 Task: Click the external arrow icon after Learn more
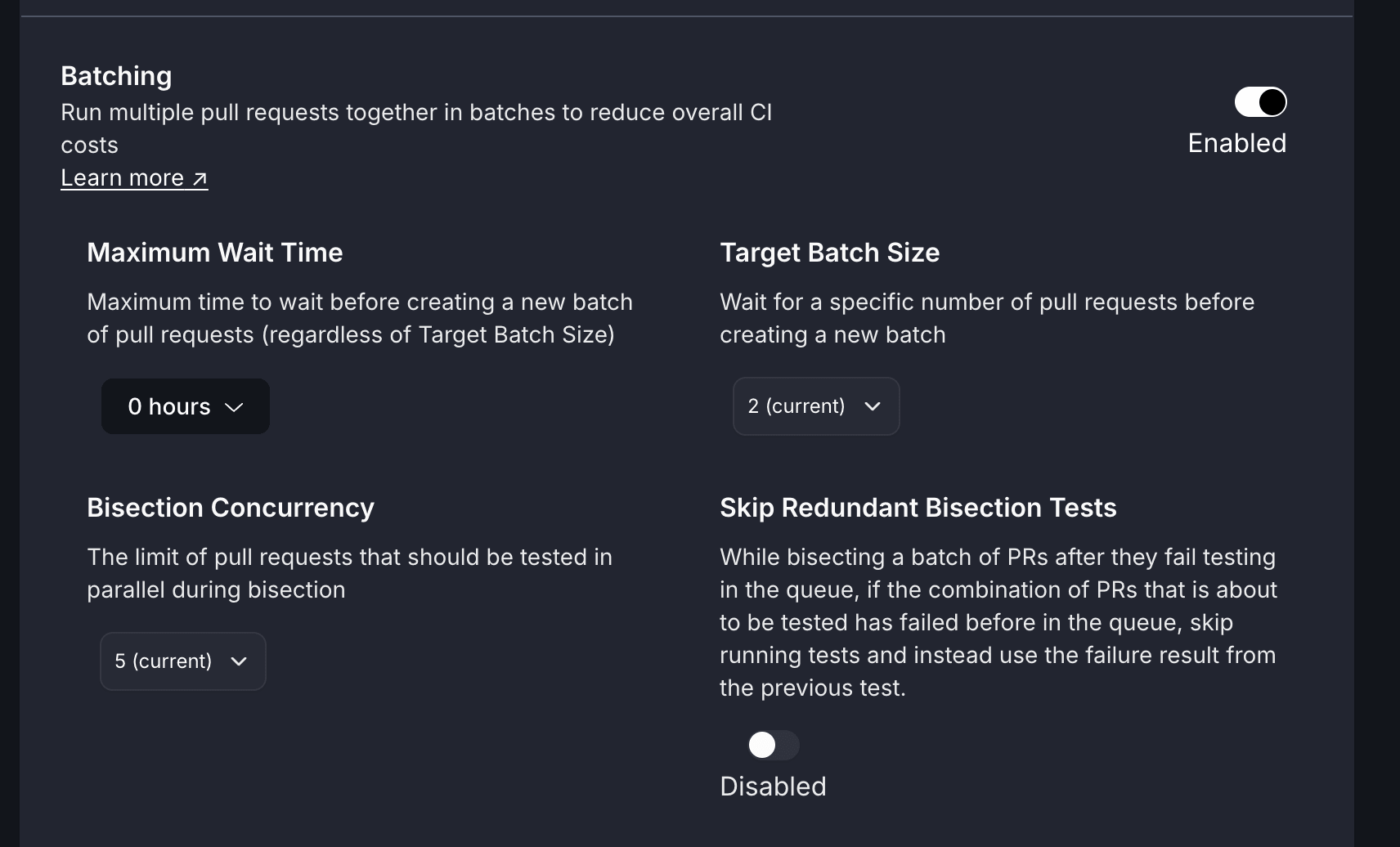pyautogui.click(x=200, y=178)
